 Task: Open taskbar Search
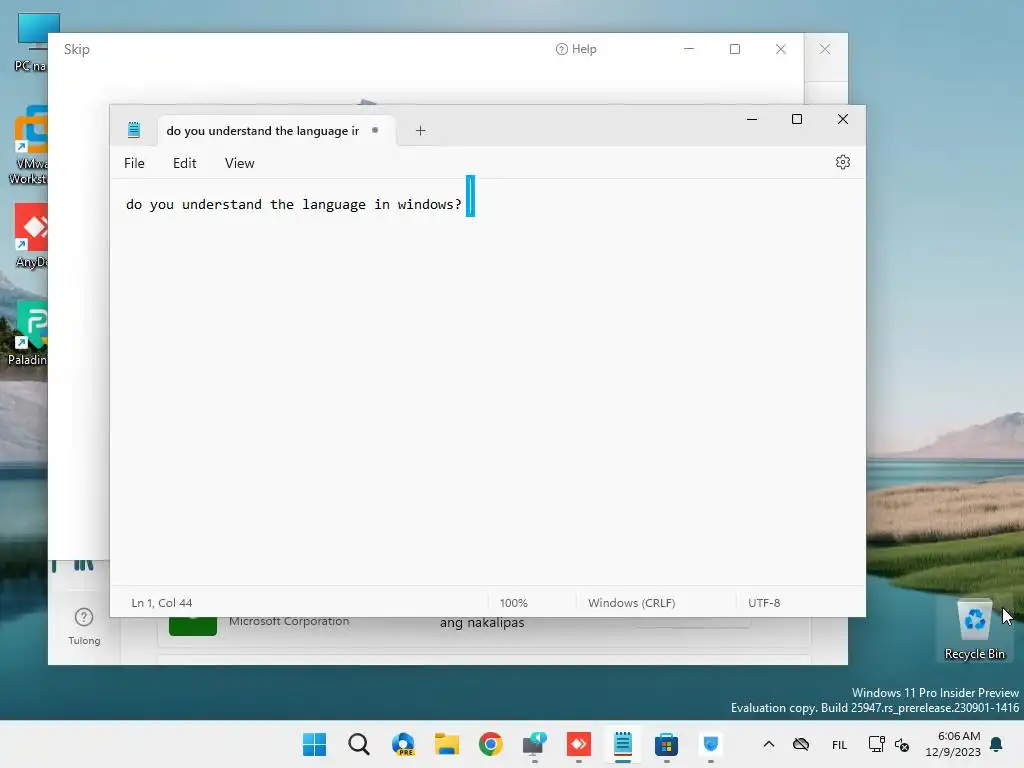(x=359, y=744)
